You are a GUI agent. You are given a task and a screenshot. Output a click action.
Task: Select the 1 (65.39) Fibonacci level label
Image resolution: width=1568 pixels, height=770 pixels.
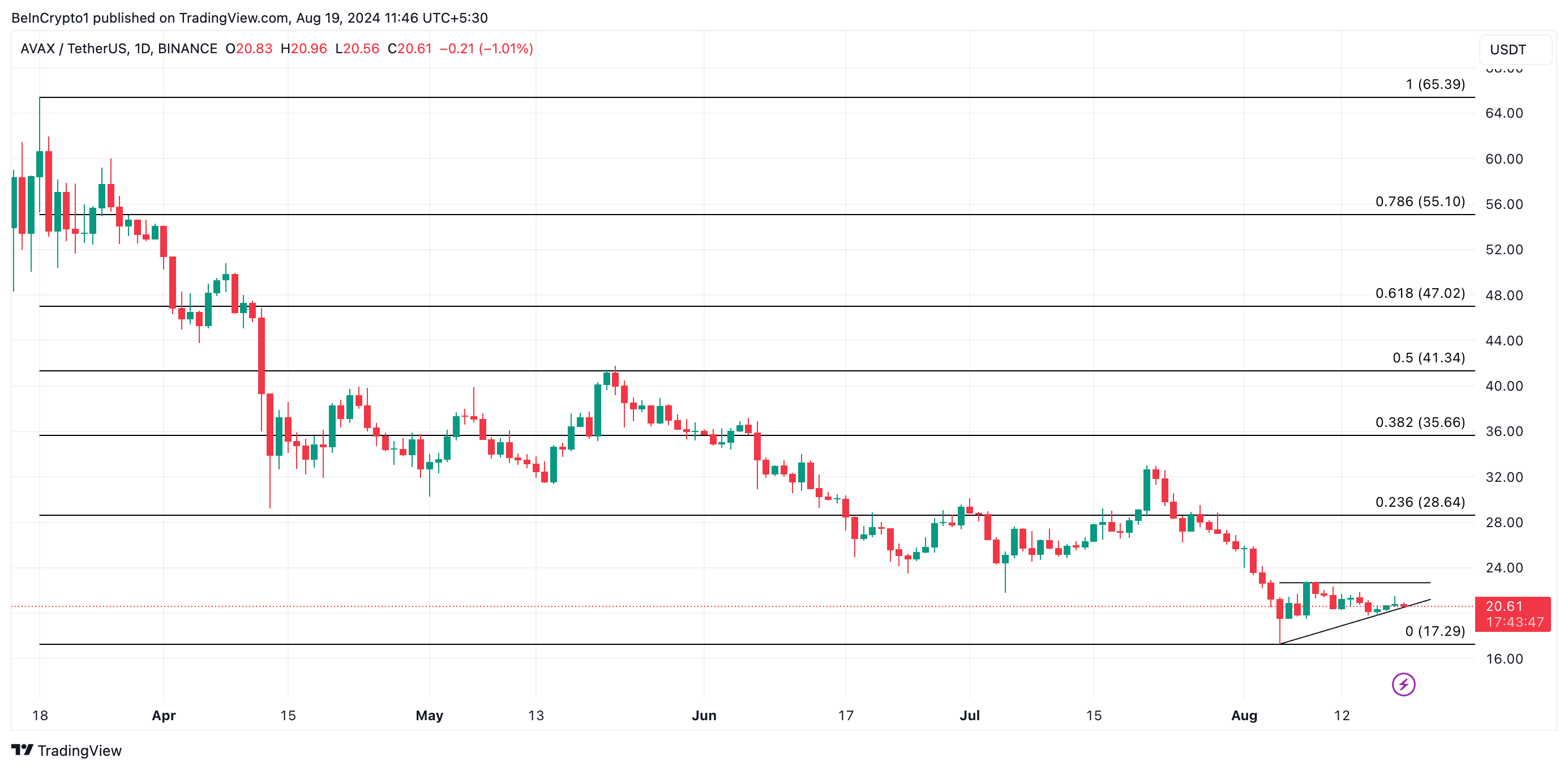coord(1435,84)
